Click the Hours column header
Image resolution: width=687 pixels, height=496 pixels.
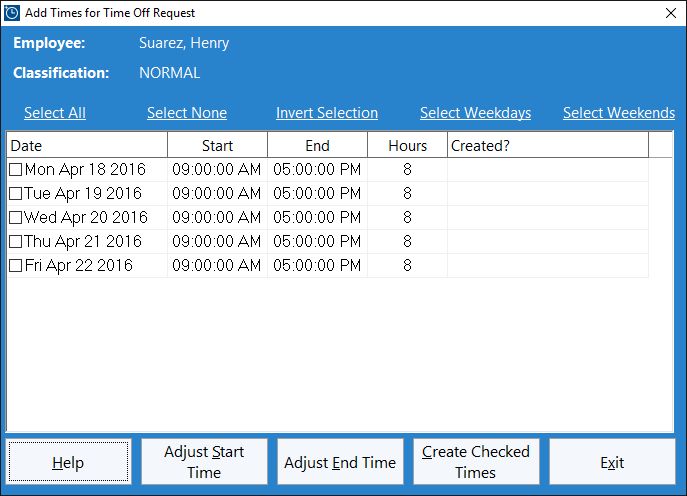[407, 145]
